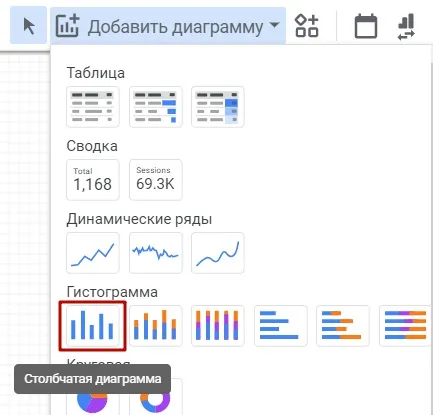Click the Сводка section heading
433x415 pixels.
(92, 146)
